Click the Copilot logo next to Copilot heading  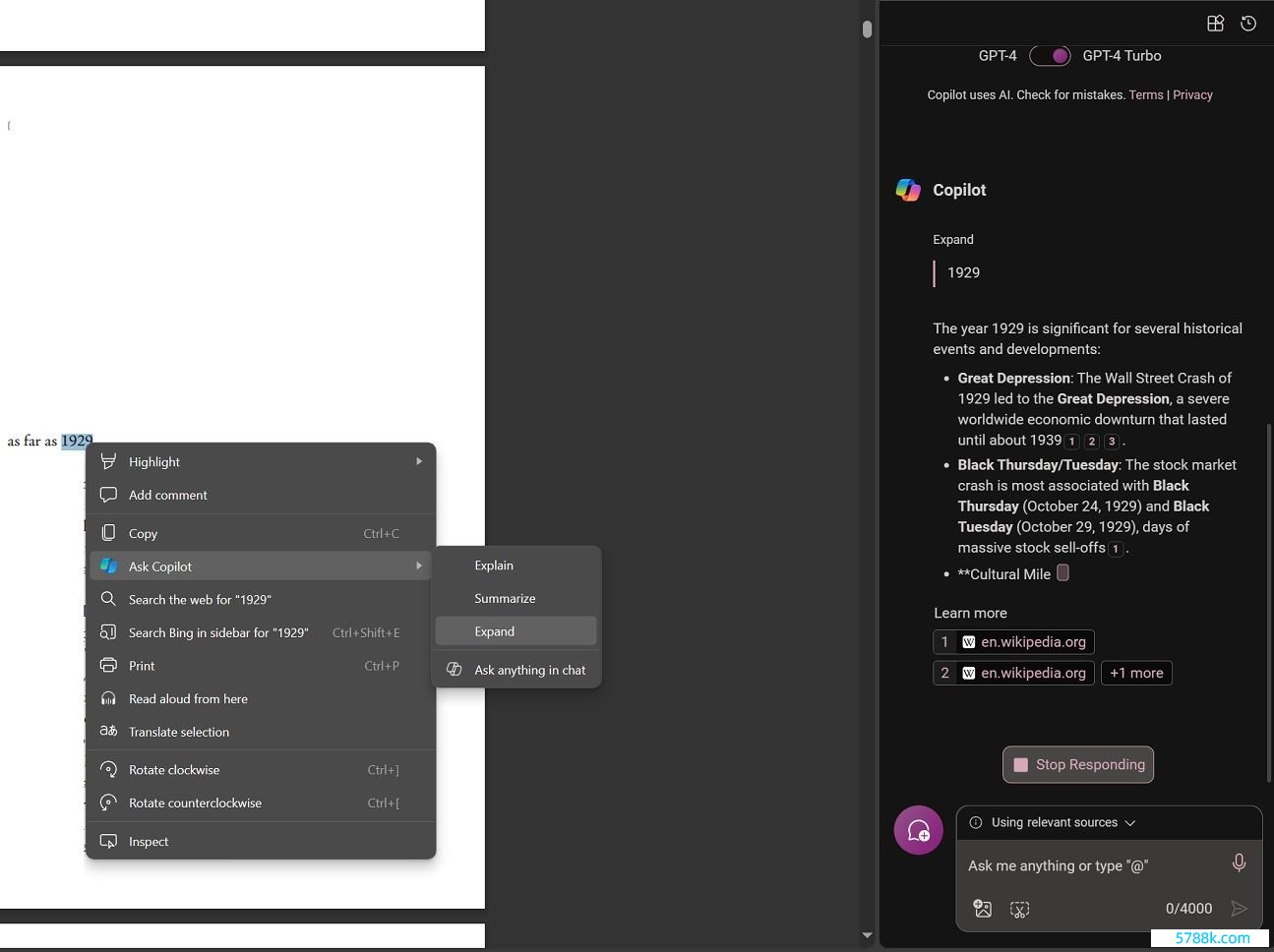(x=908, y=190)
